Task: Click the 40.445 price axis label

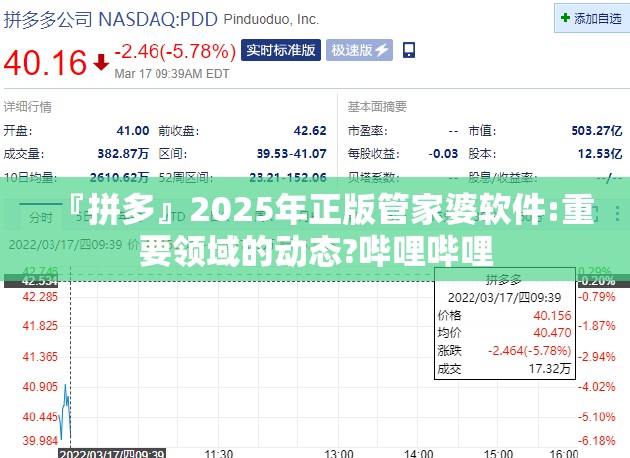Action: (x=40, y=417)
